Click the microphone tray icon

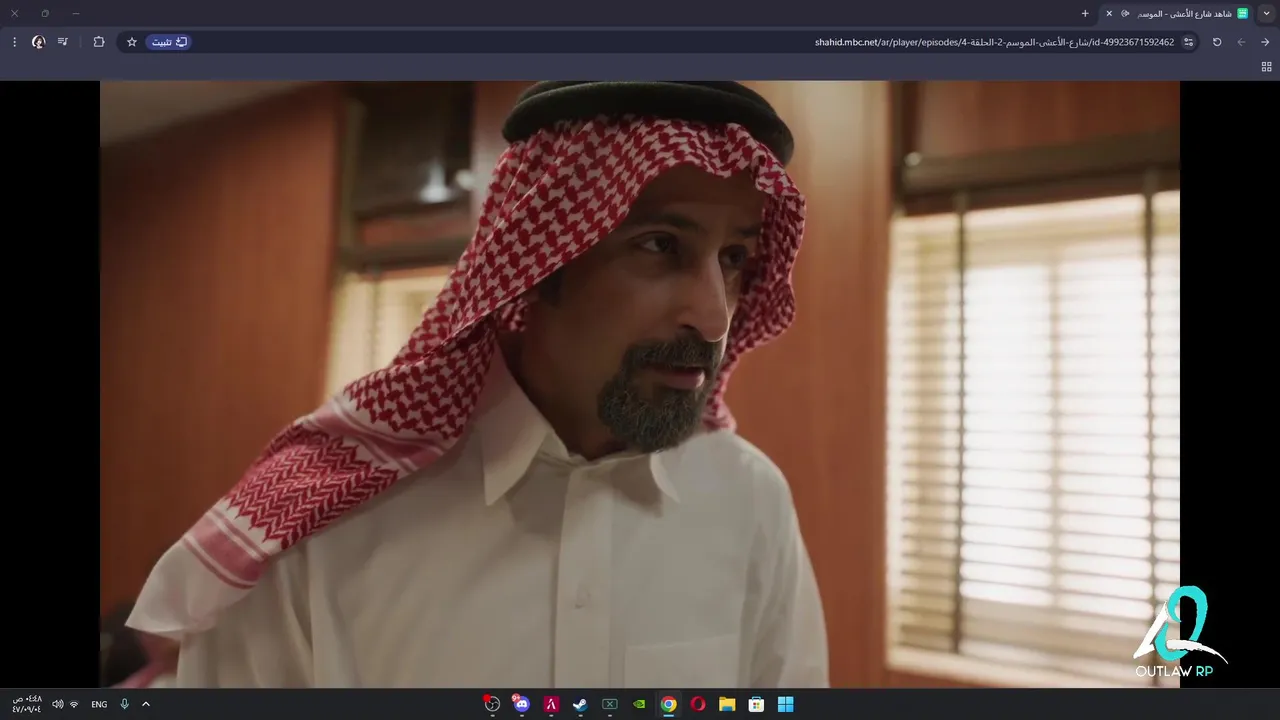click(x=125, y=704)
